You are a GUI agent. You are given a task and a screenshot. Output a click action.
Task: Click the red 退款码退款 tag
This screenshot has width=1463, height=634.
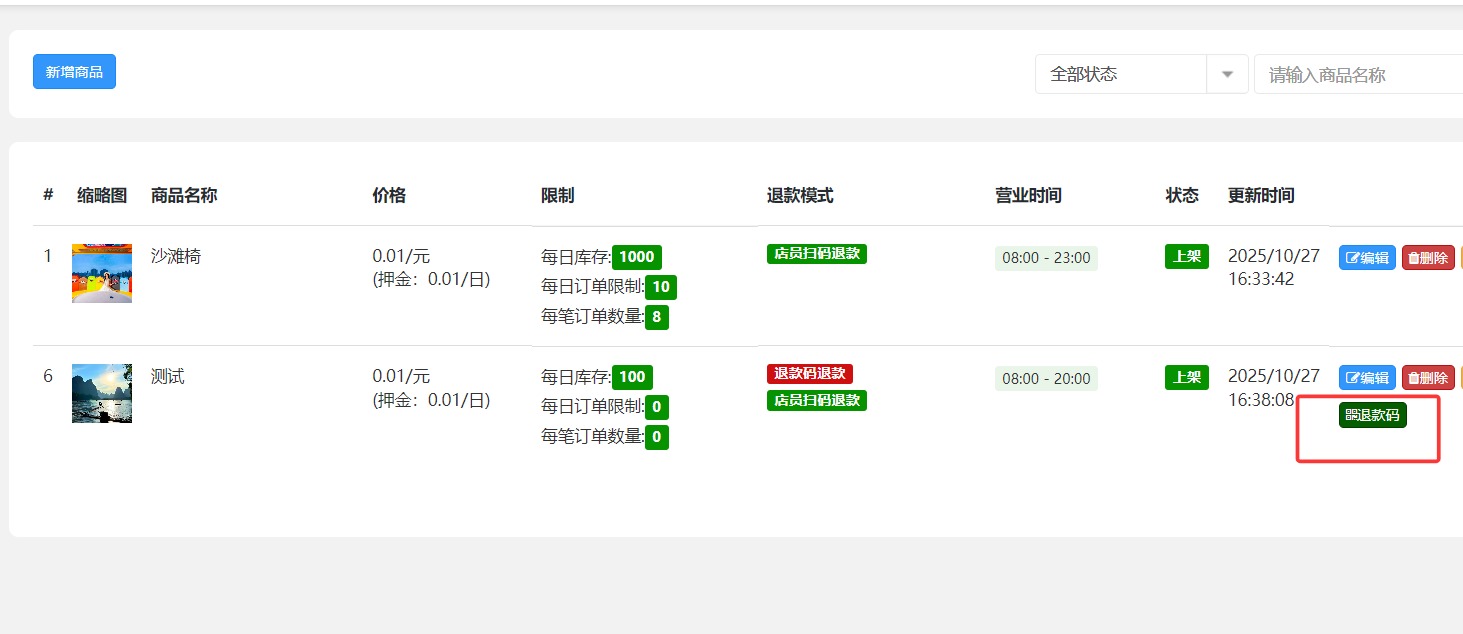tap(809, 374)
